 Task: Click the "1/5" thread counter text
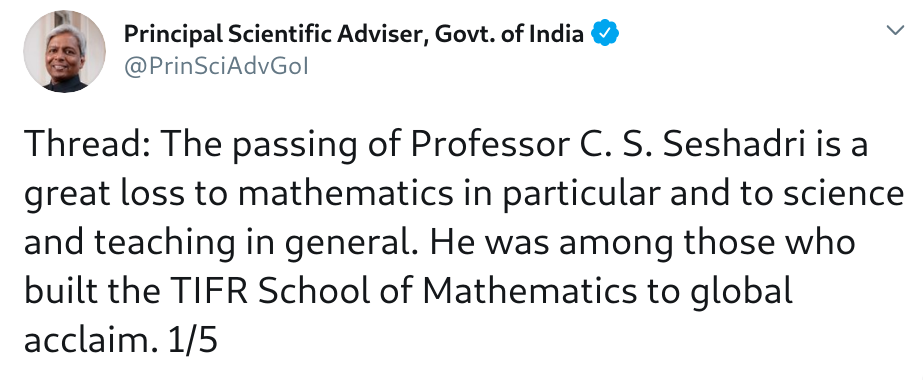pyautogui.click(x=193, y=340)
